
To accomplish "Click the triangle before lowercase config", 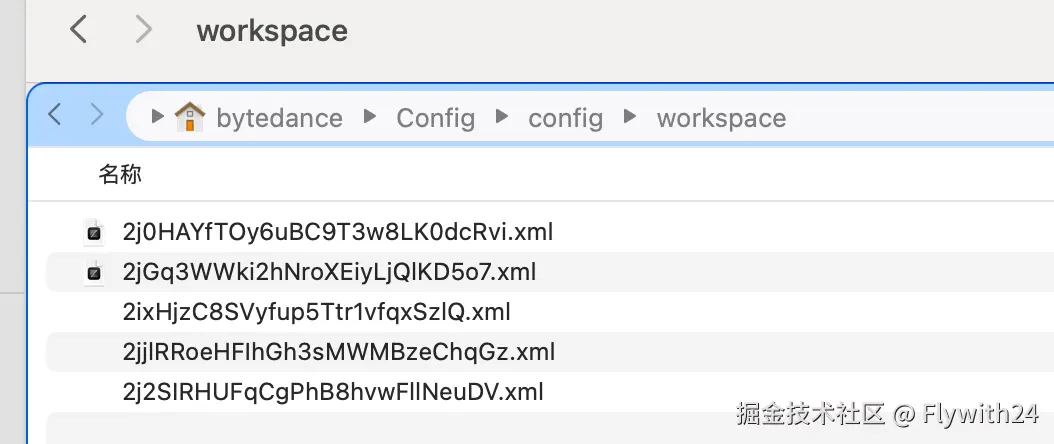I will [x=502, y=117].
